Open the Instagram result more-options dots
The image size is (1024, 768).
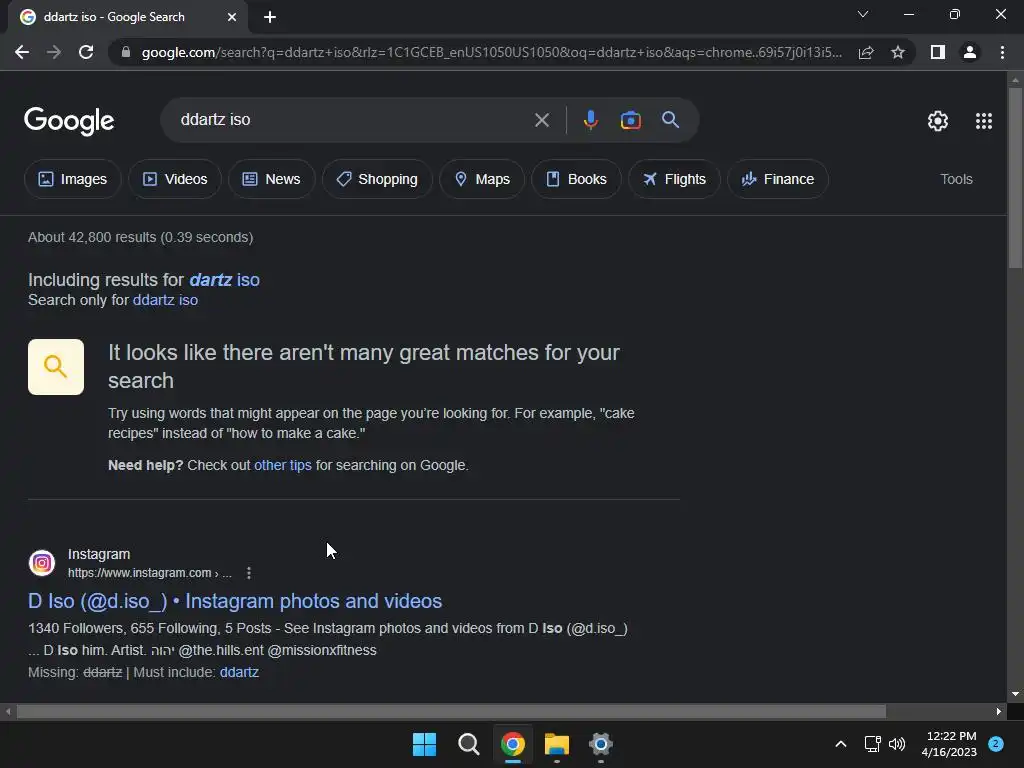249,573
